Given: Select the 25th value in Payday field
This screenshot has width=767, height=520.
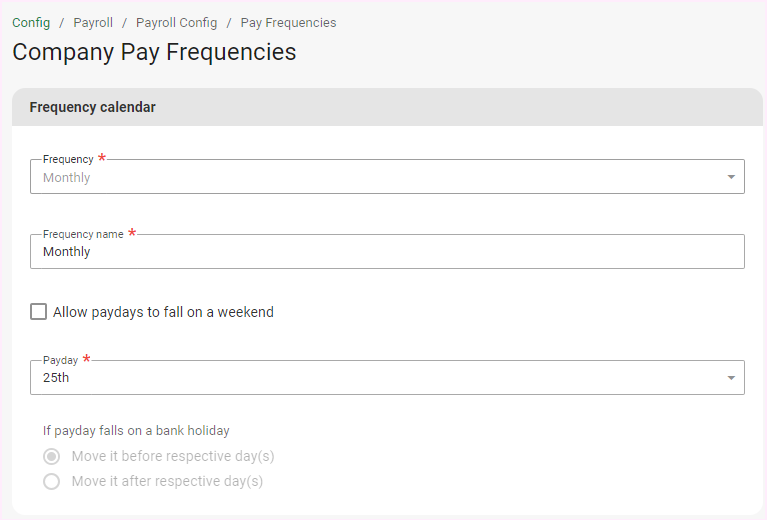Looking at the screenshot, I should (56, 378).
